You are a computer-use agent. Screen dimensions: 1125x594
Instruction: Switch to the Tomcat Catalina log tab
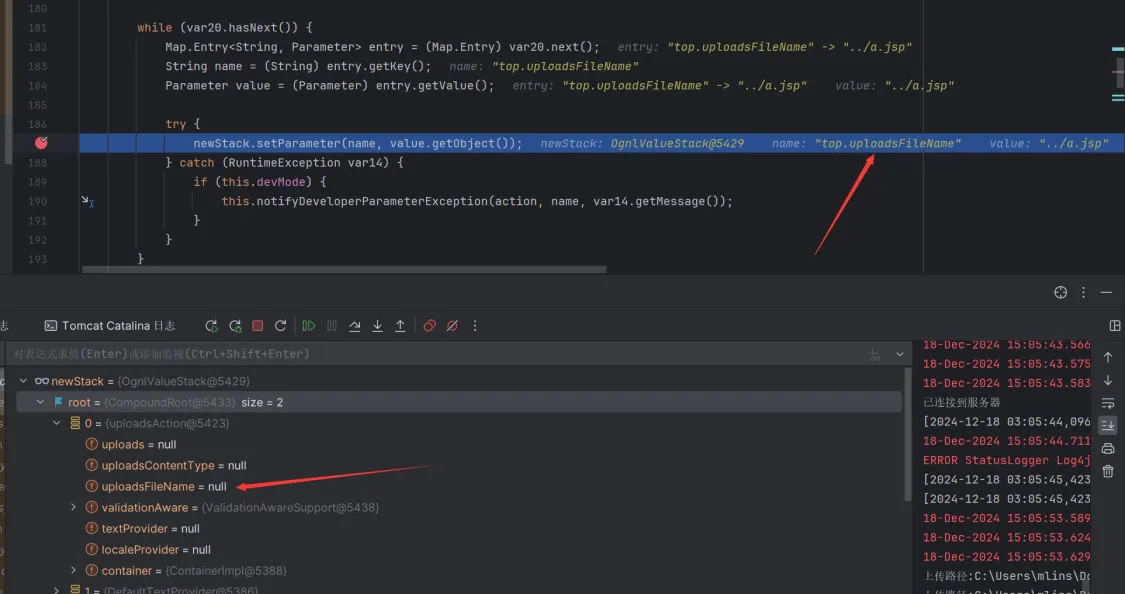pos(110,326)
